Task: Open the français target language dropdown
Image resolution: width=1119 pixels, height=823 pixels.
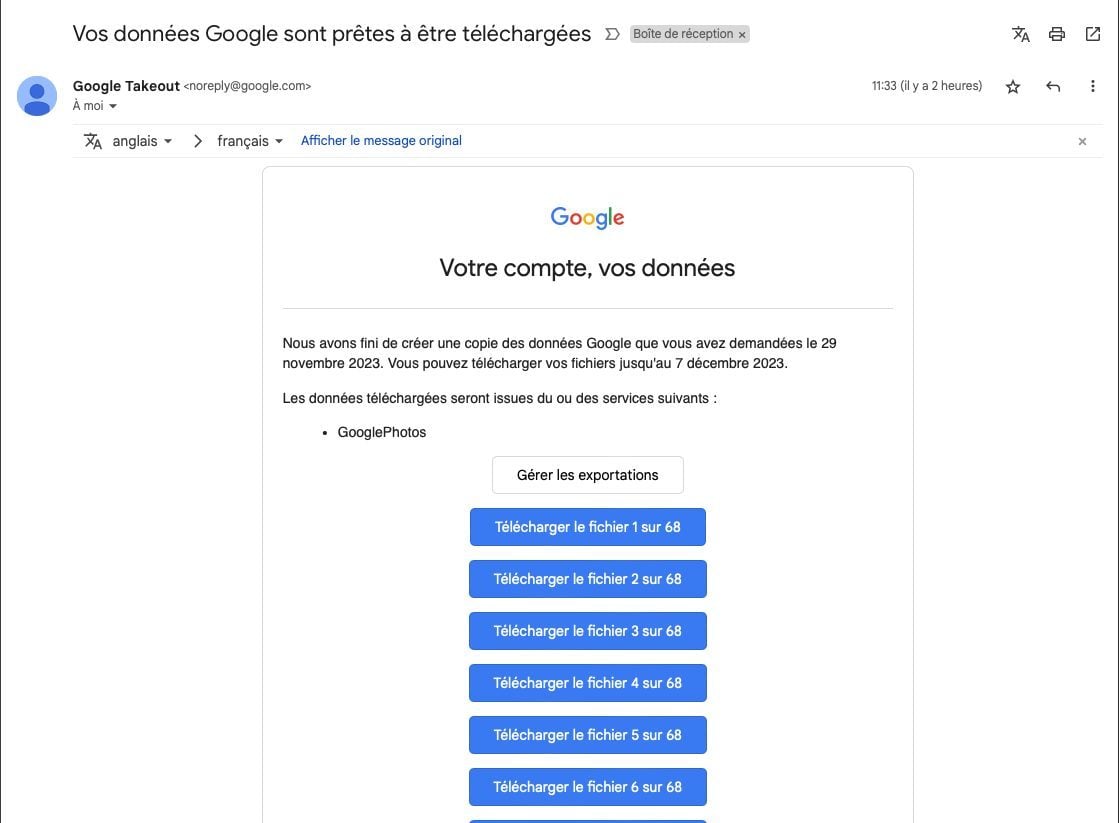Action: (250, 141)
